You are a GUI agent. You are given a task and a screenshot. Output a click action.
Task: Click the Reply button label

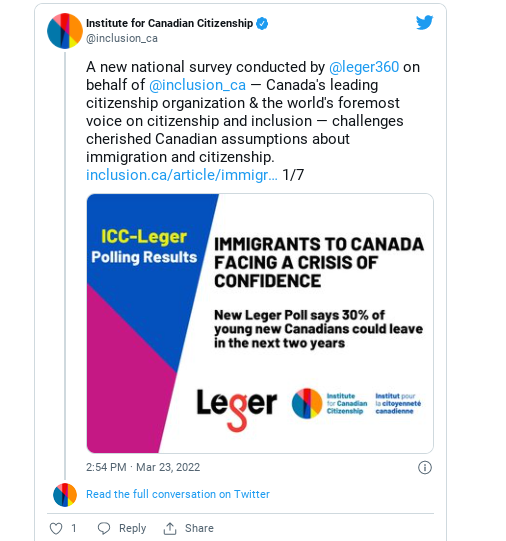pyautogui.click(x=132, y=528)
